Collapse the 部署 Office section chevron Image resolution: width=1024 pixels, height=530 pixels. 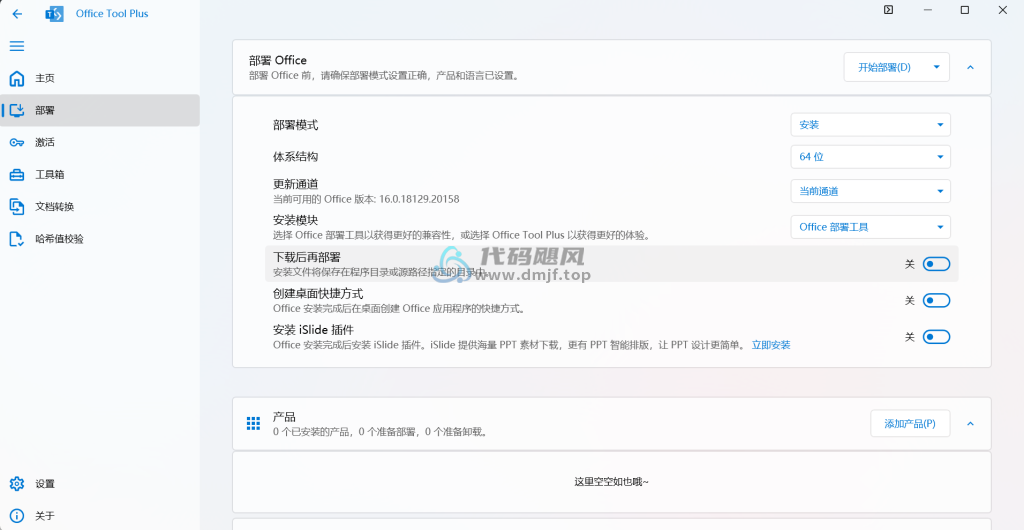970,67
